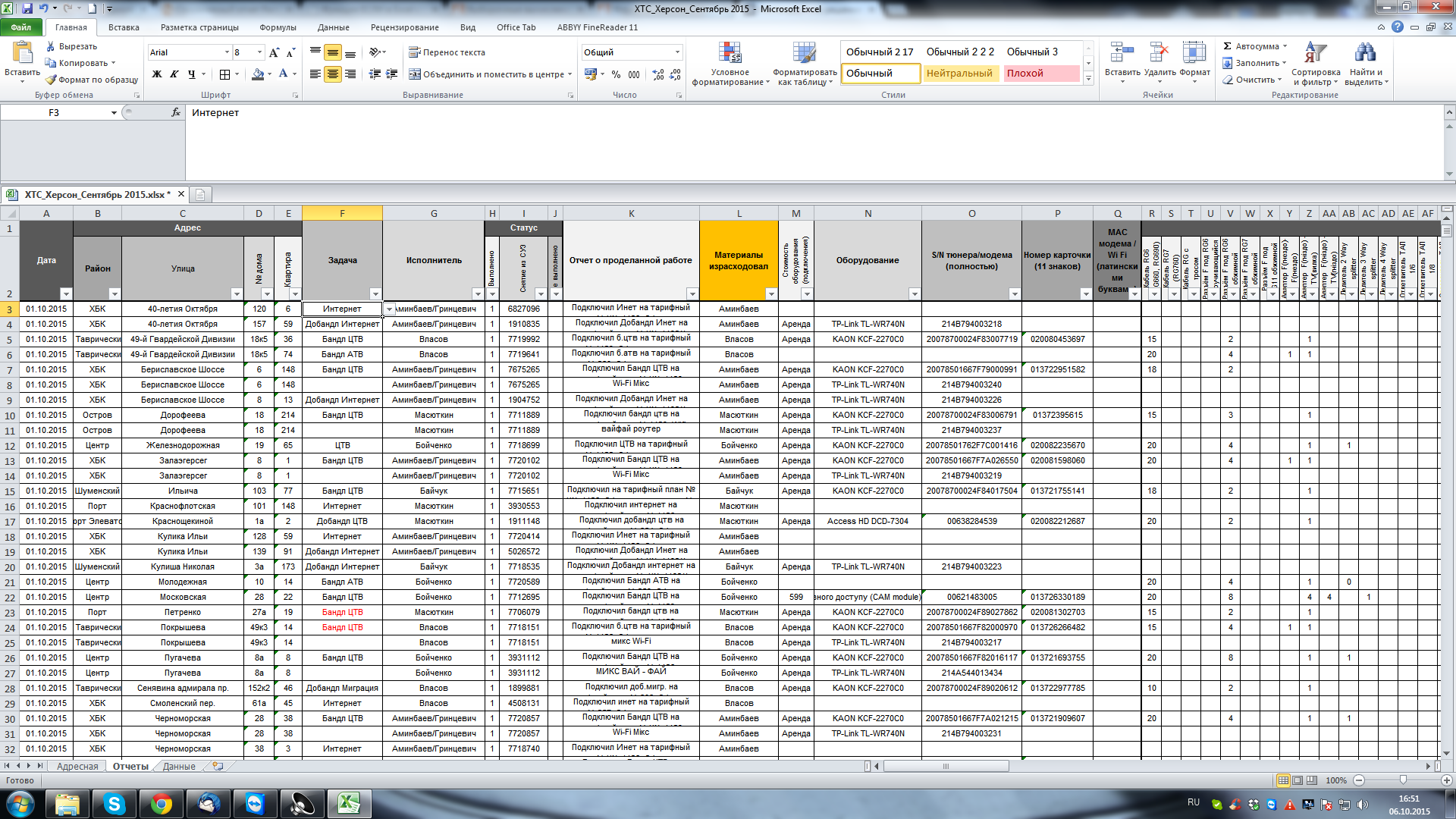Switch to the Формулы ribbon tab

click(278, 27)
